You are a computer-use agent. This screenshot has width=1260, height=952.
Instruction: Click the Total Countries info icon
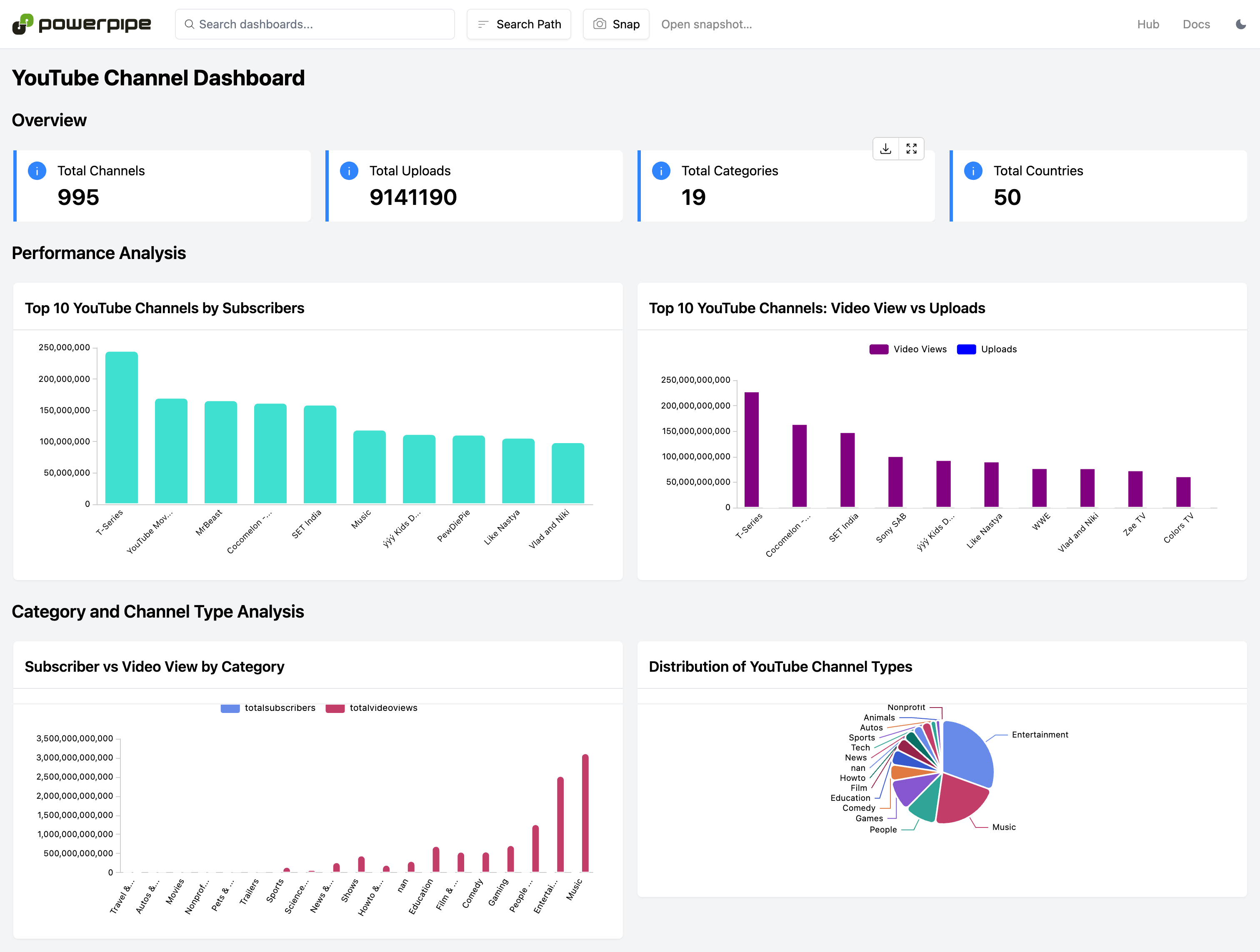973,171
